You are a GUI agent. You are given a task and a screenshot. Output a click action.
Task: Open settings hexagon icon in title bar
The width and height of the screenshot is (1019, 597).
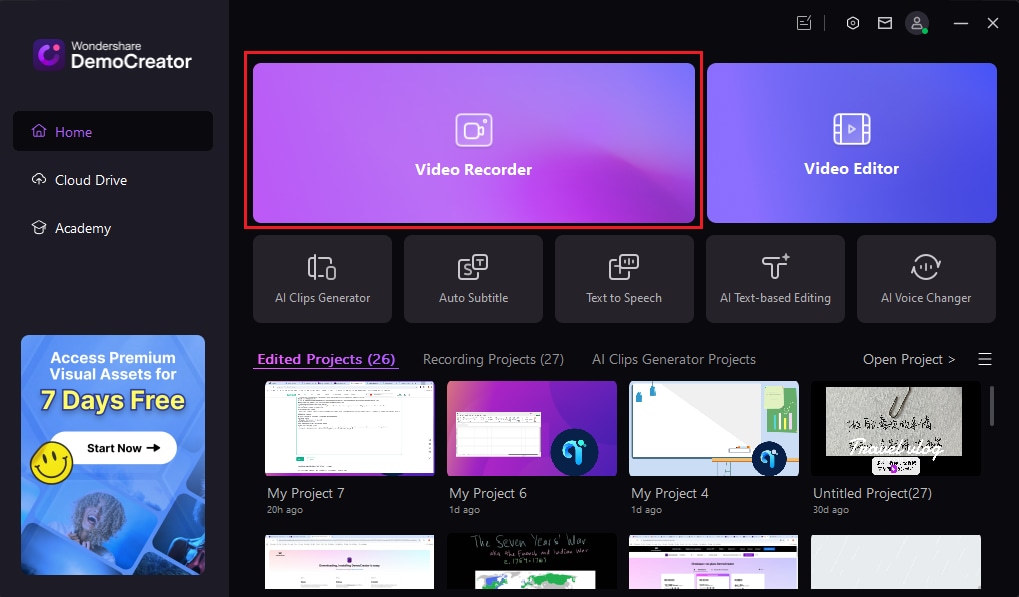point(853,23)
